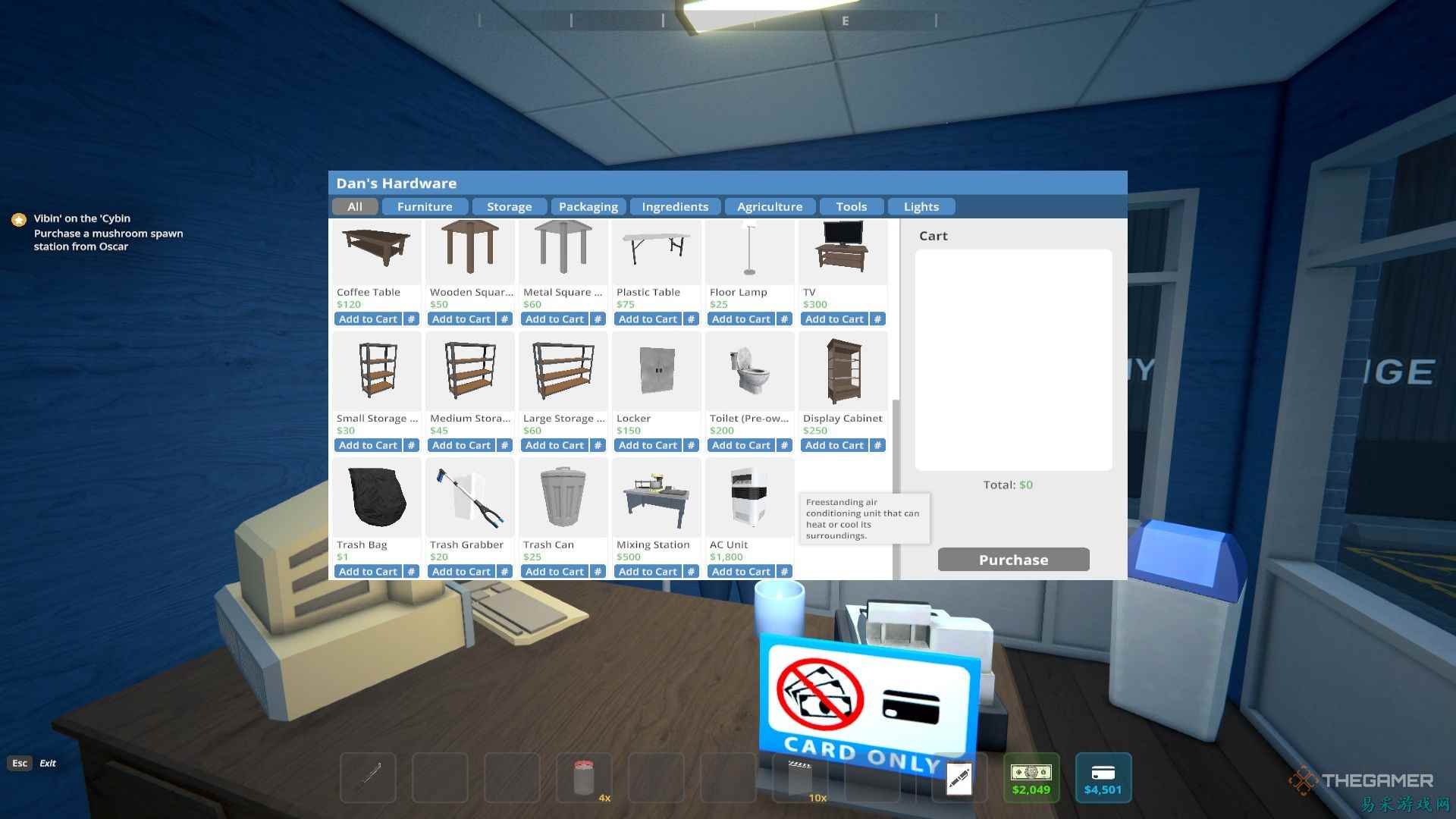The height and width of the screenshot is (819, 1456).
Task: Click the Mixing Station item image
Action: point(656,498)
